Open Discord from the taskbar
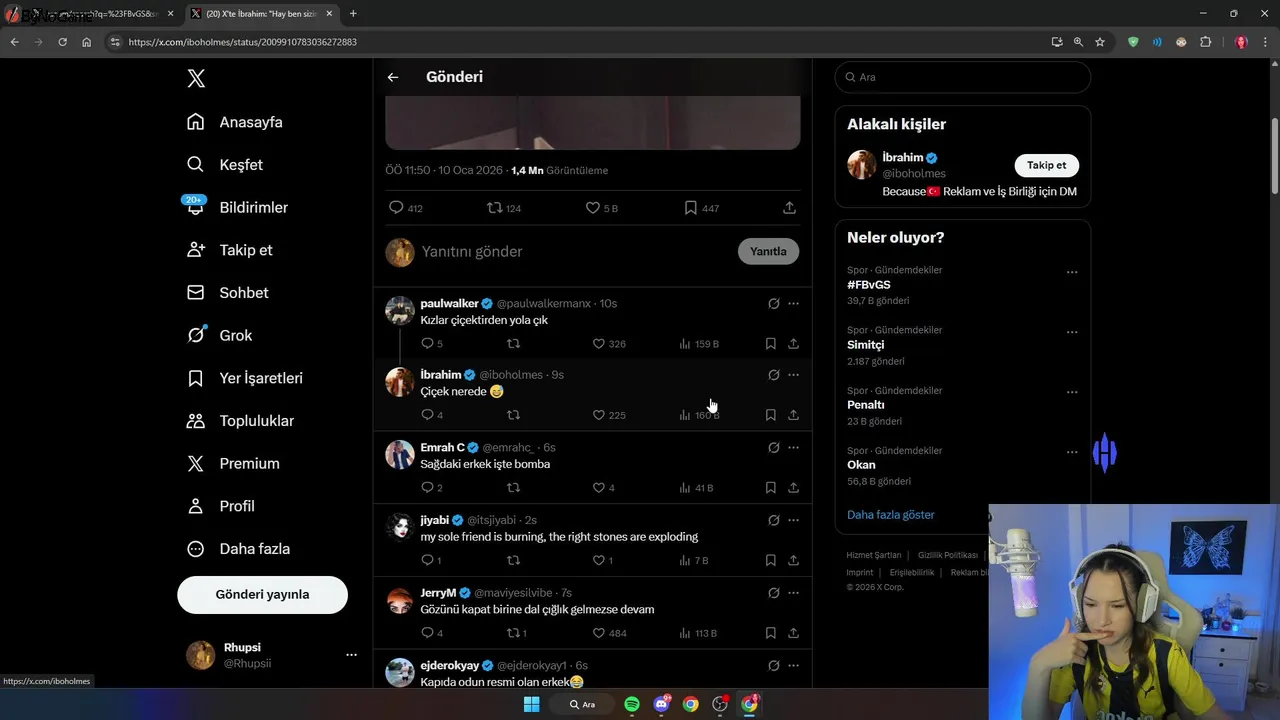The width and height of the screenshot is (1280, 720). coord(661,704)
